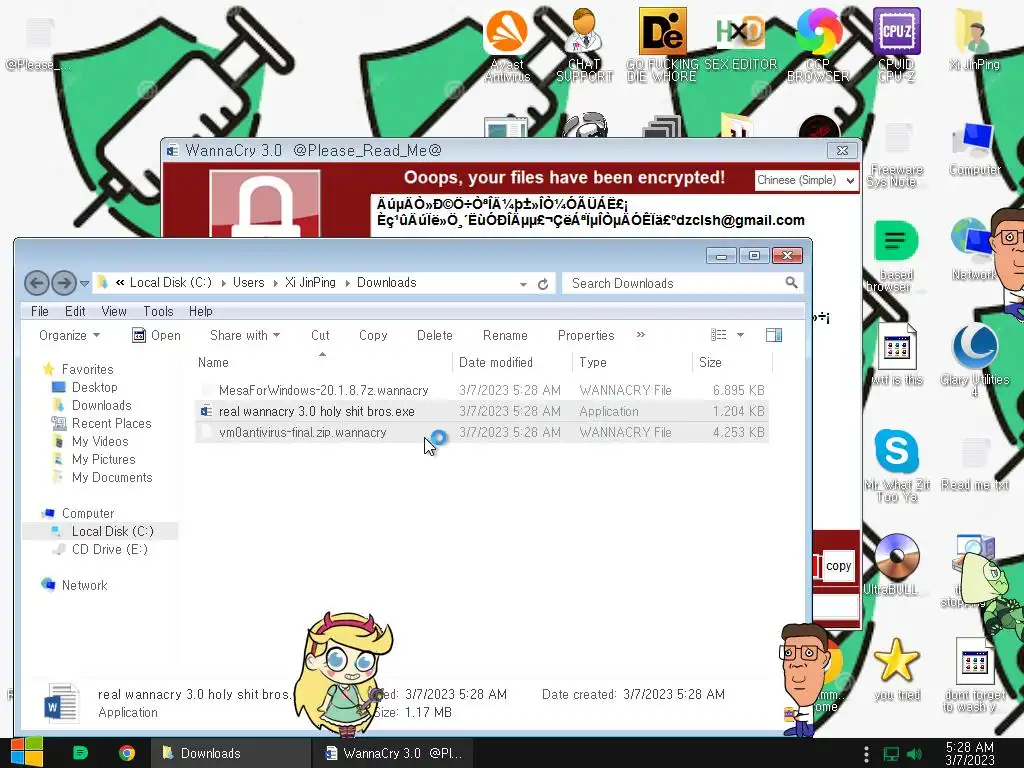The image size is (1024, 768).
Task: Click the copy button in WannaCry window
Action: click(839, 566)
